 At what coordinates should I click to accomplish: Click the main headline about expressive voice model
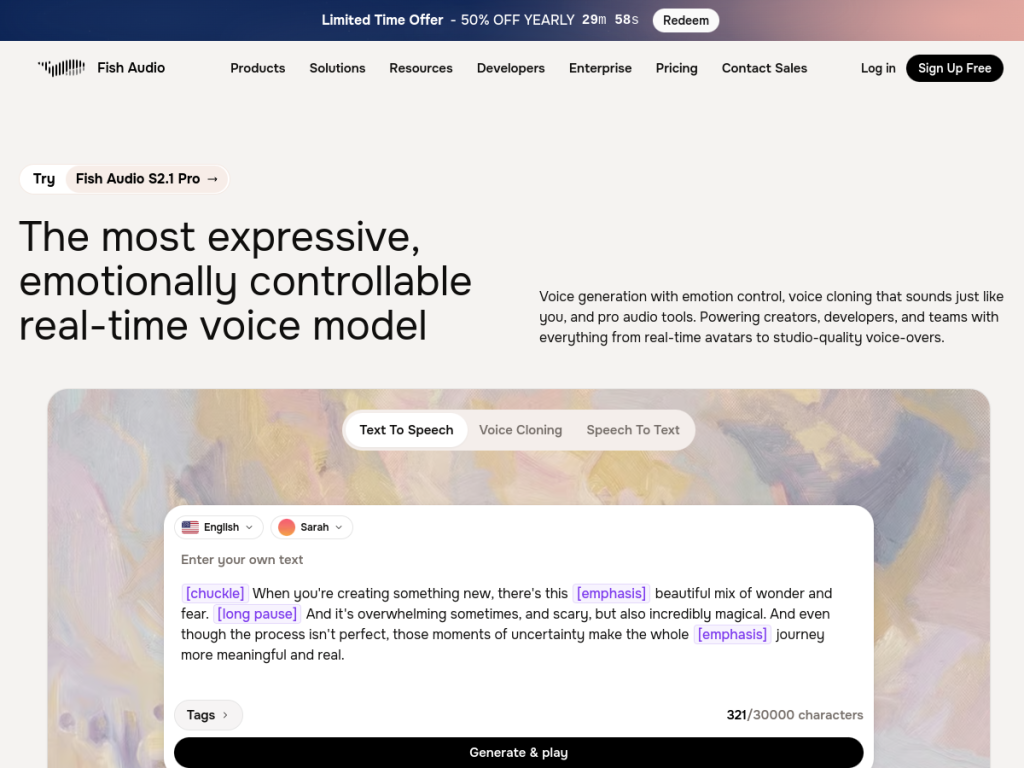click(x=246, y=281)
